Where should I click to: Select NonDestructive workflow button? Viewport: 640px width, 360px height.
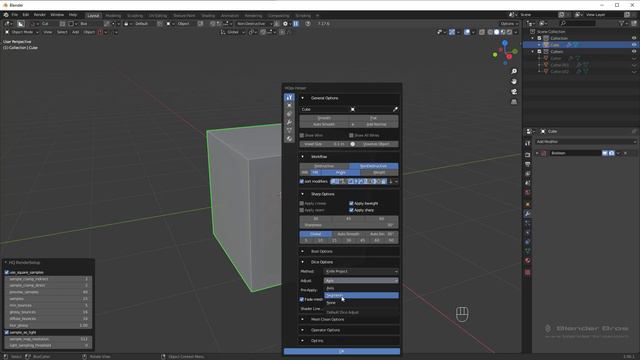pos(373,166)
